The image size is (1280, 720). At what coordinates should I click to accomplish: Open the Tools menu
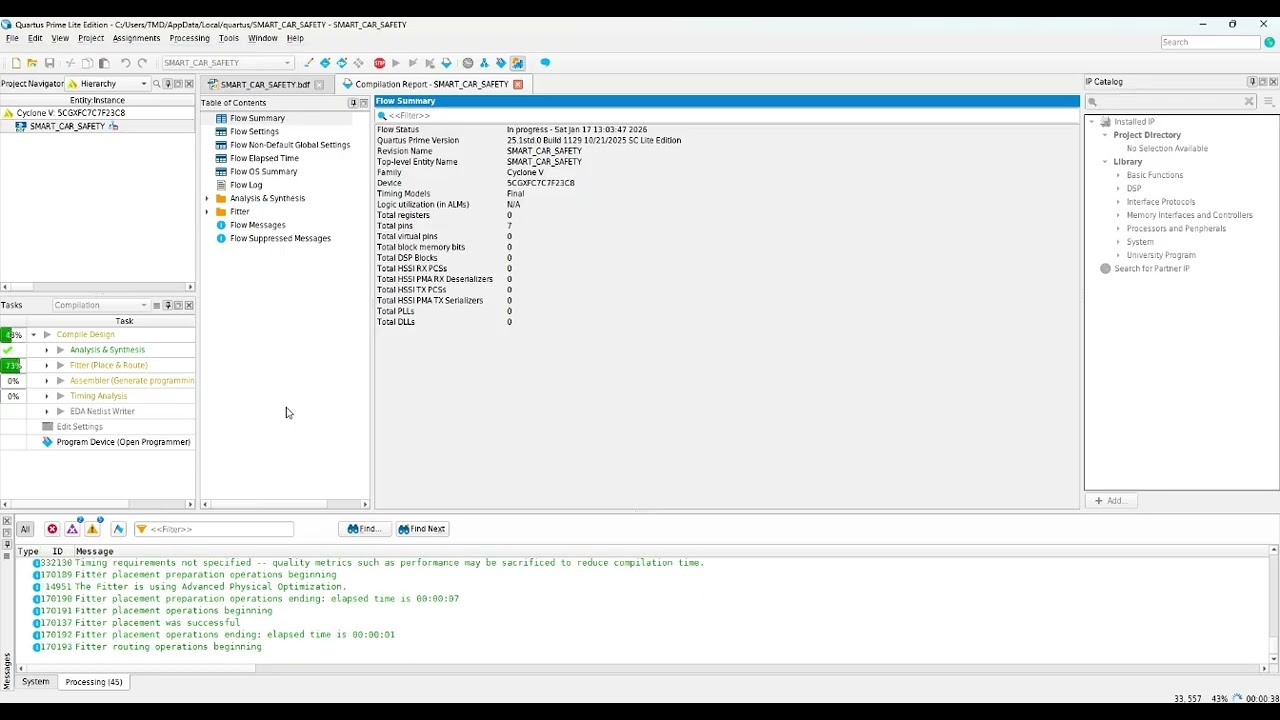[229, 38]
